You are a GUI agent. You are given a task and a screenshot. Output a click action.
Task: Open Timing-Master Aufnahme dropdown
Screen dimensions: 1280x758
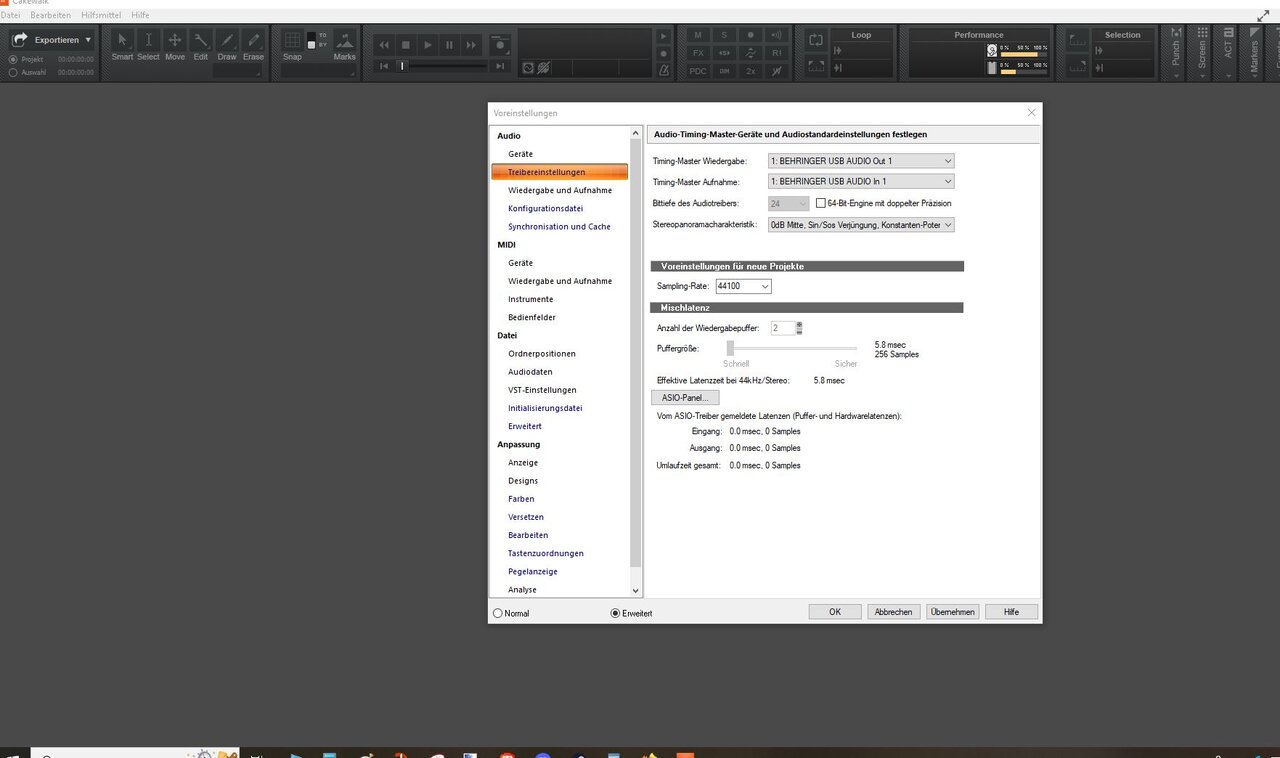tap(861, 182)
